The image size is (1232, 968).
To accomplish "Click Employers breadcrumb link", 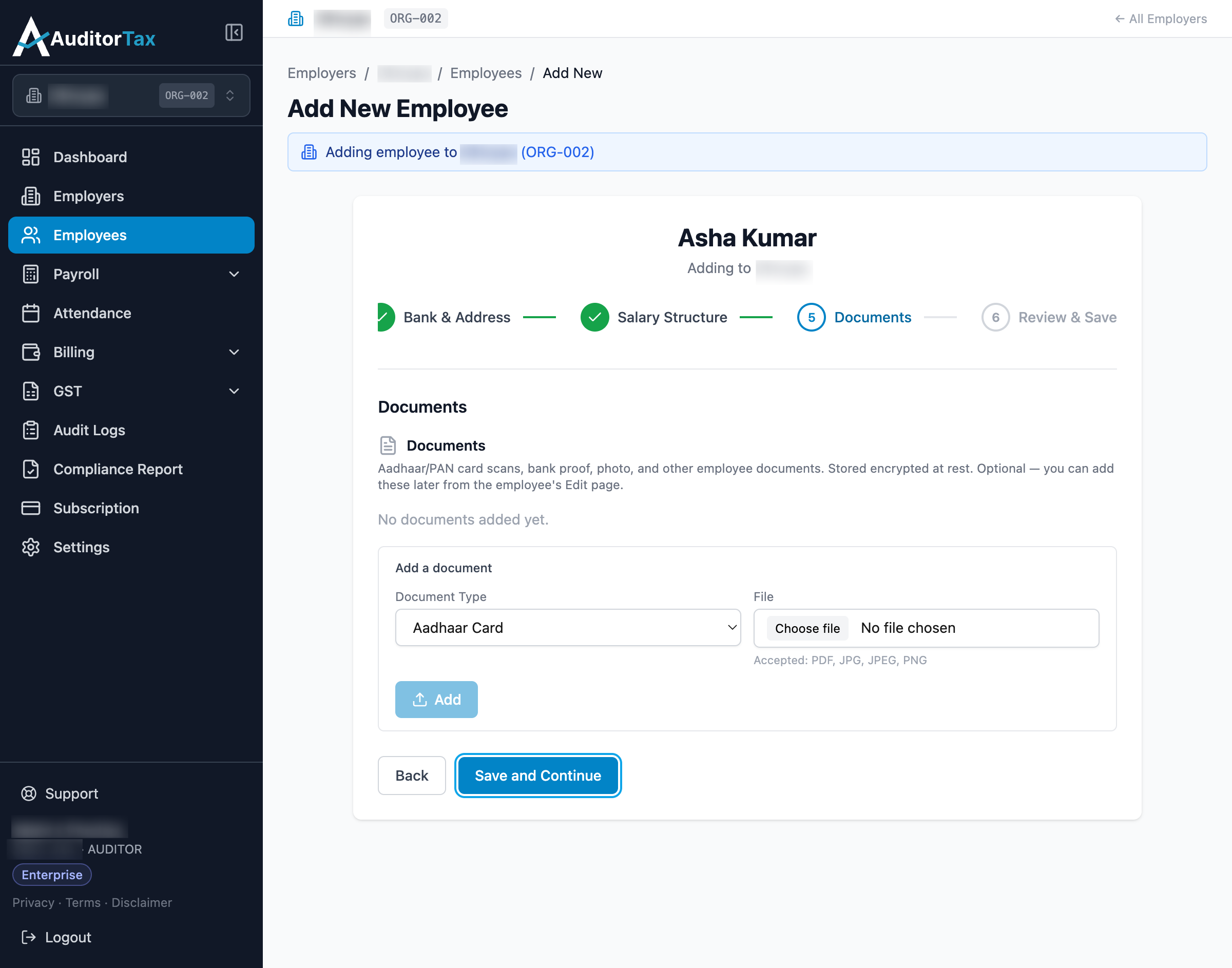I will [322, 73].
